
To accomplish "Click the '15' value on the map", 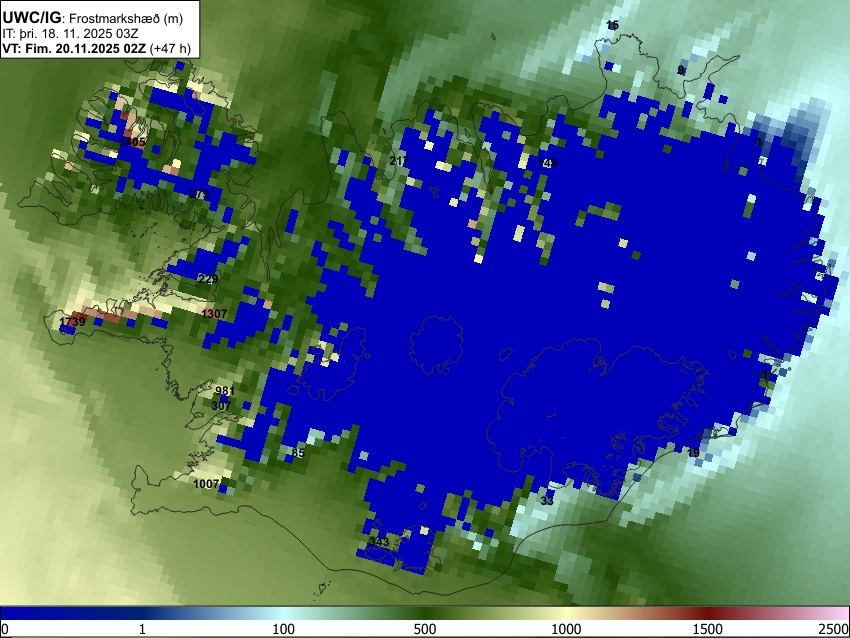I will 613,25.
